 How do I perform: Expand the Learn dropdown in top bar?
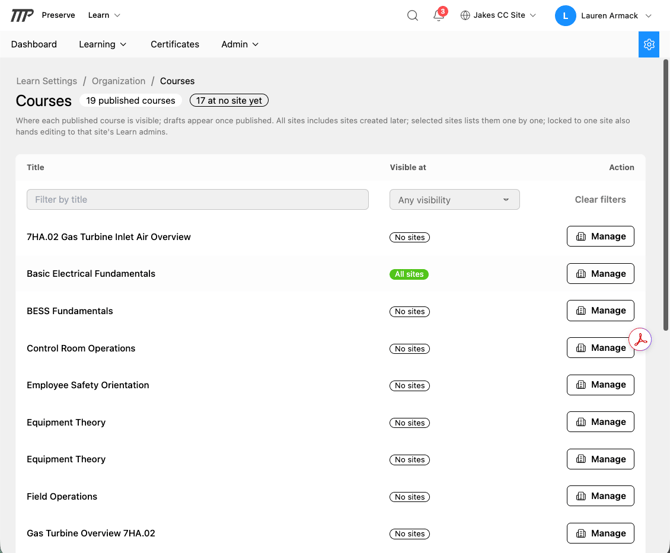(104, 15)
